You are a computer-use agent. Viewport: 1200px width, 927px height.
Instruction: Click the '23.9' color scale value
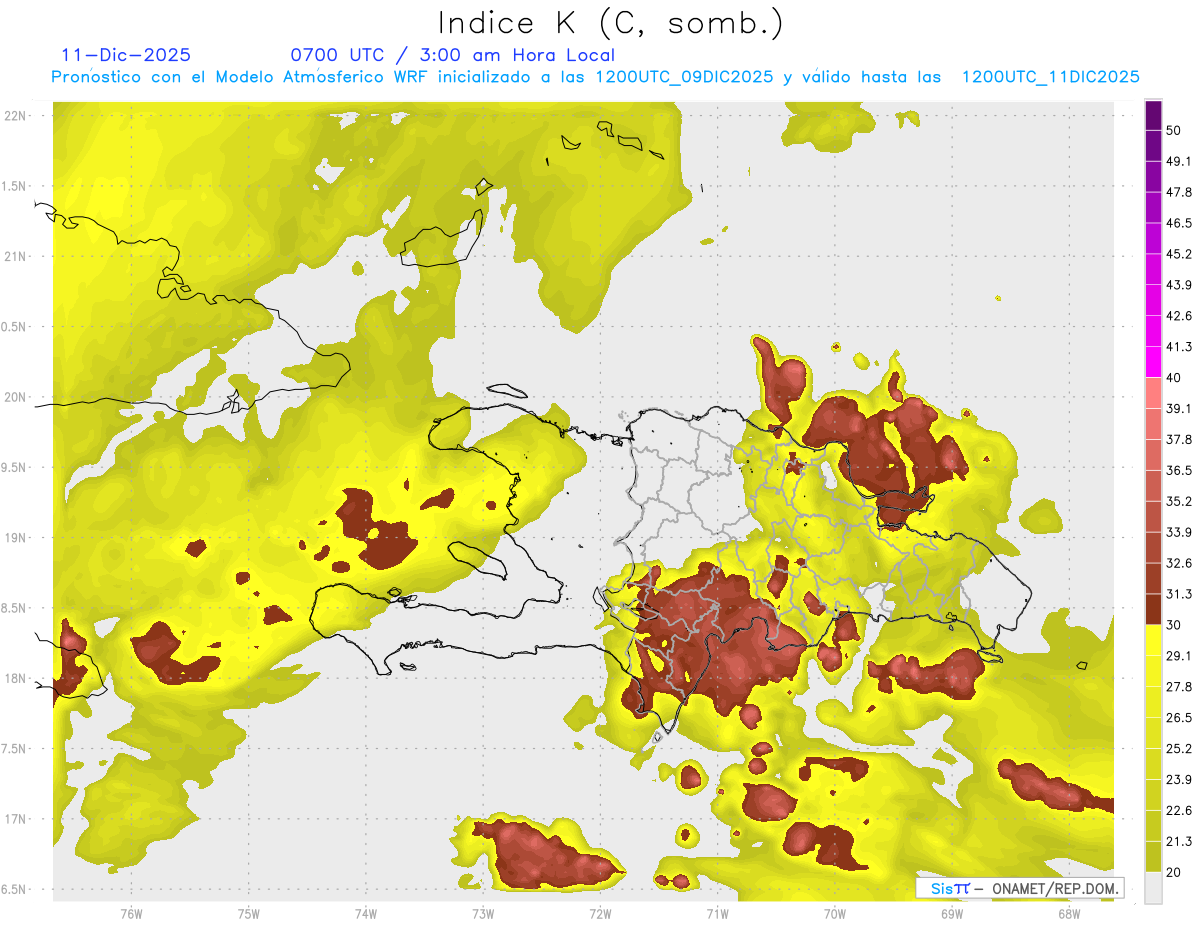tap(1179, 779)
